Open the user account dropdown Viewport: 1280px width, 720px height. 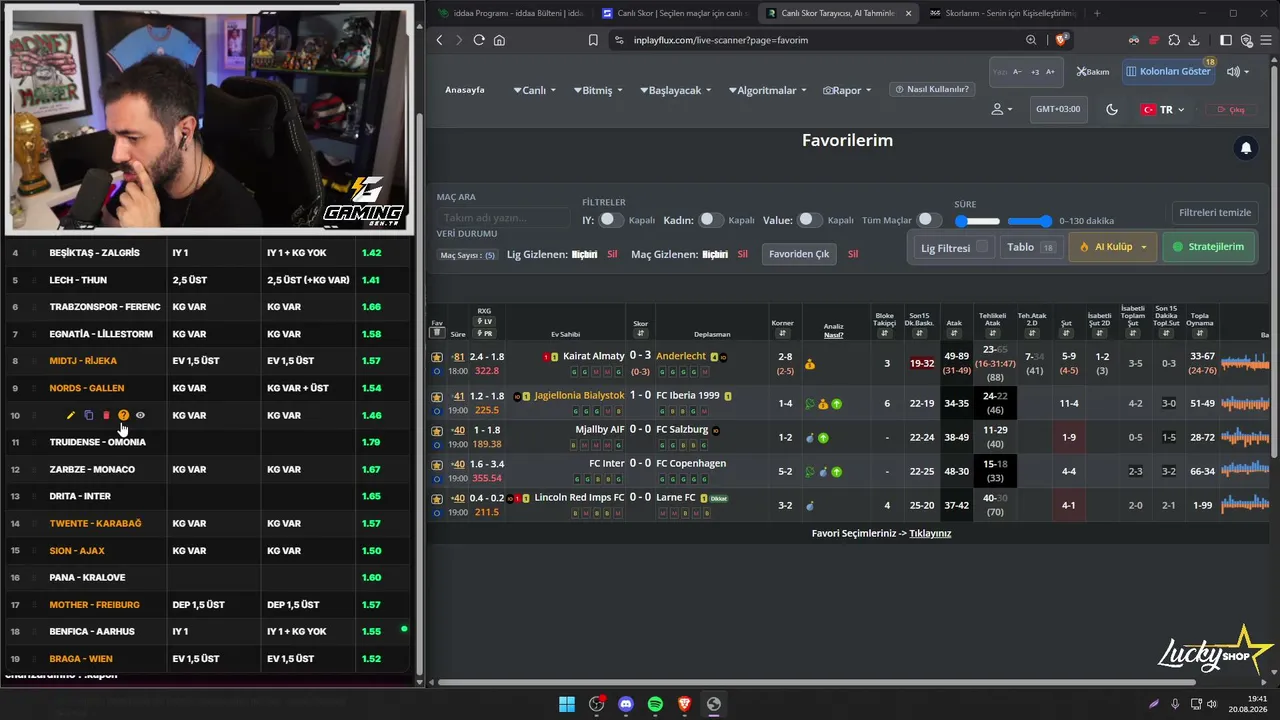click(1002, 109)
